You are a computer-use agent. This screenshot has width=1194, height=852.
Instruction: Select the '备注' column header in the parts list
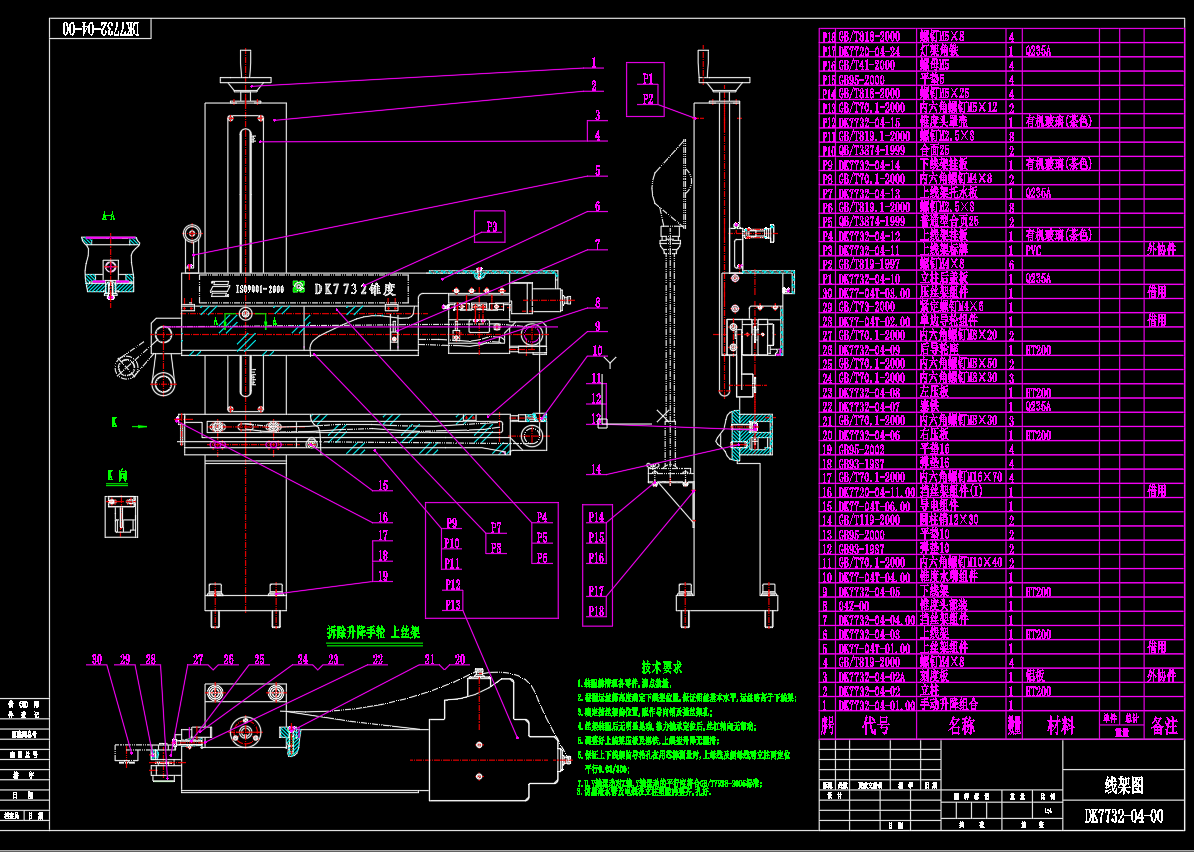[1164, 726]
